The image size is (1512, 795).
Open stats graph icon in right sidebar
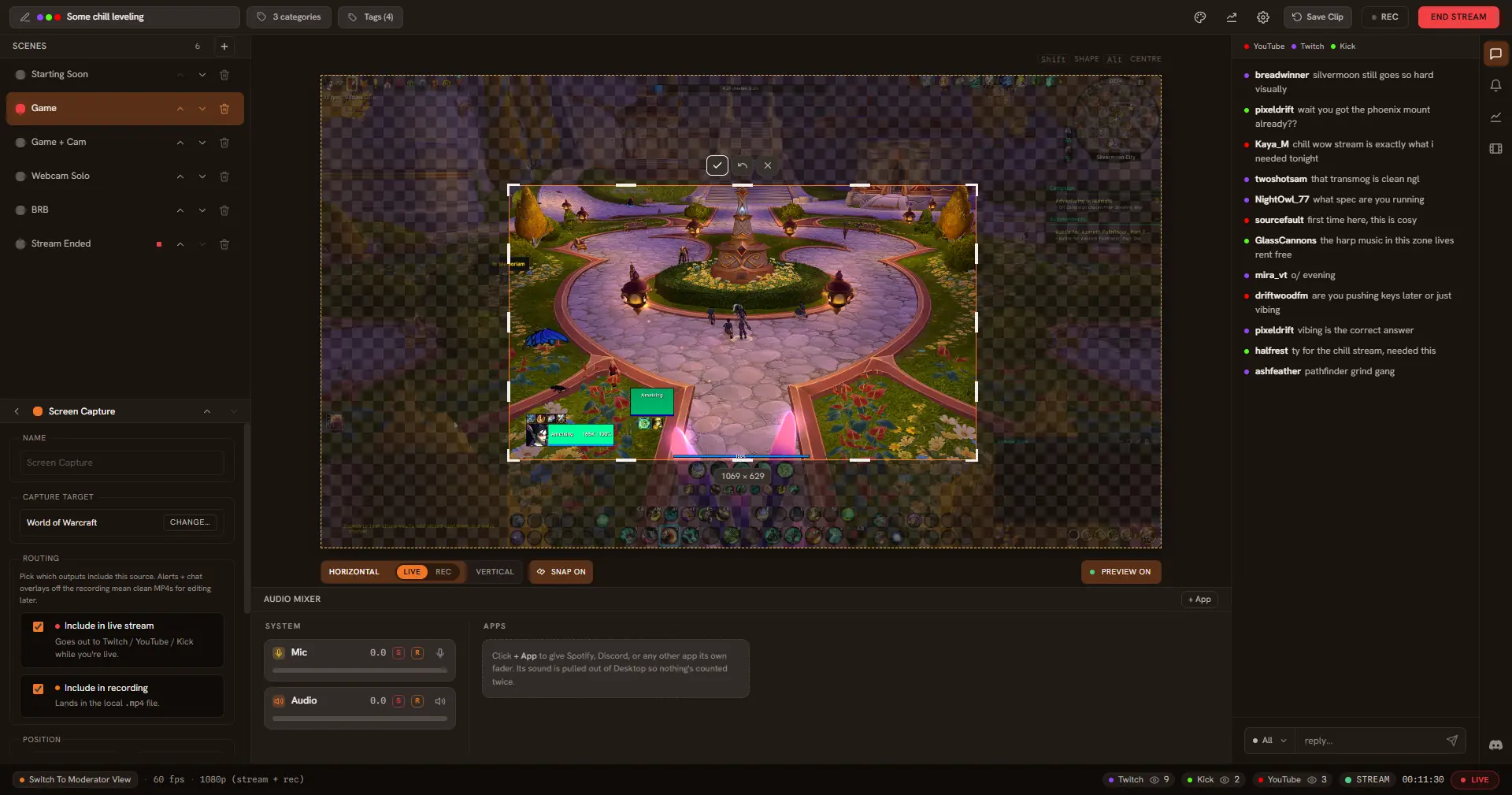pos(1495,117)
